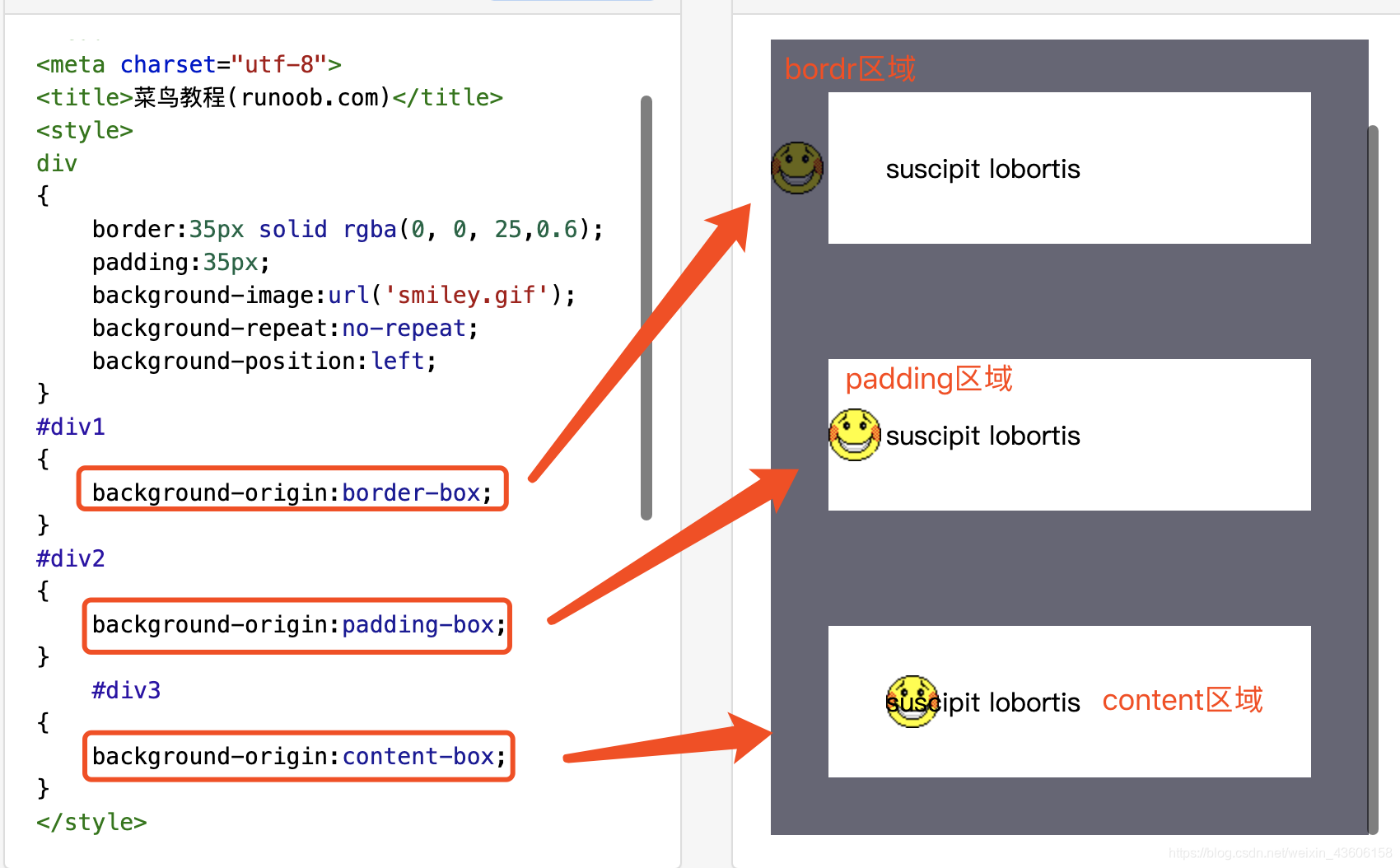Screen dimensions: 1400x868
Task: Click the title tag line with runoob.com
Action: (269, 97)
